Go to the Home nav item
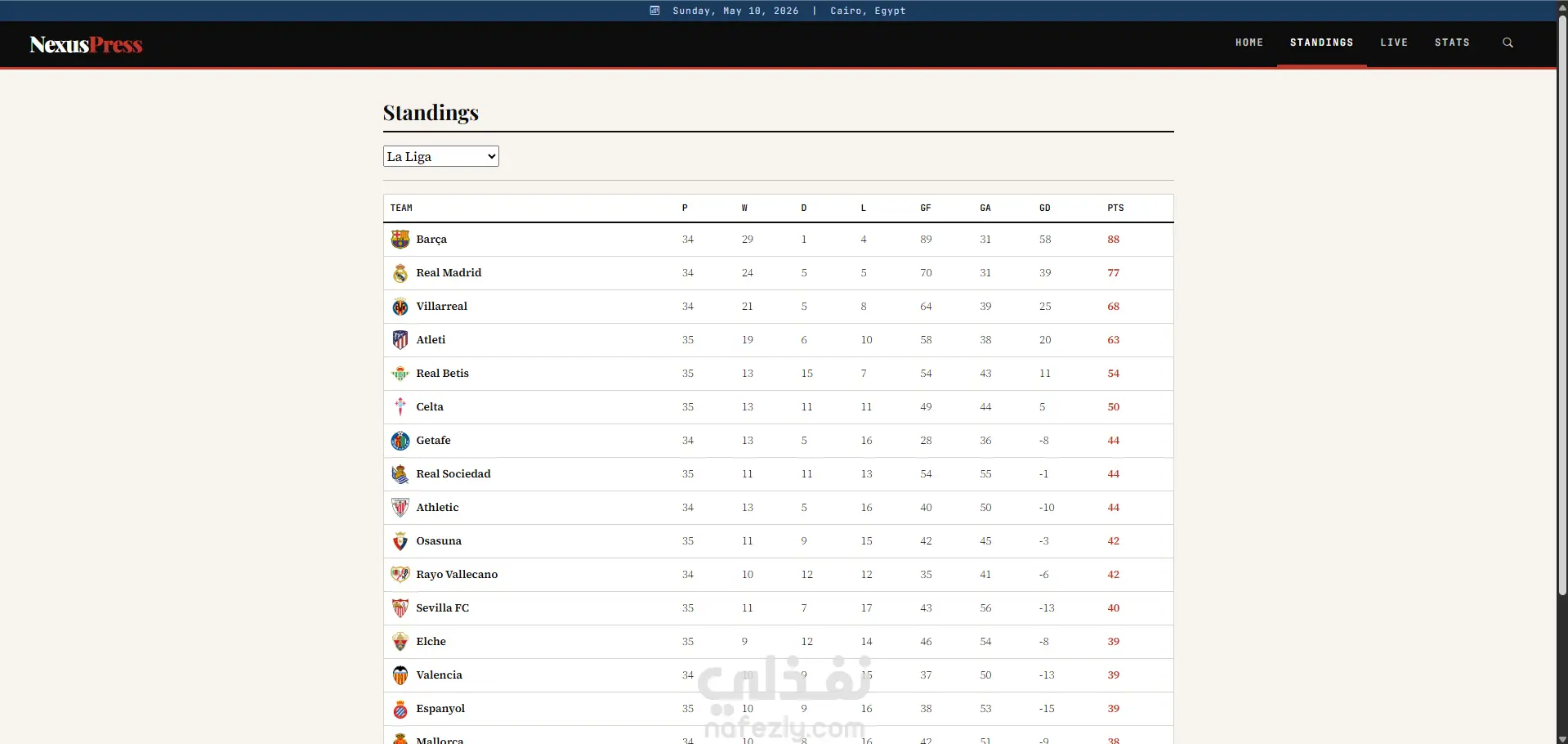This screenshot has height=744, width=1568. click(1249, 43)
